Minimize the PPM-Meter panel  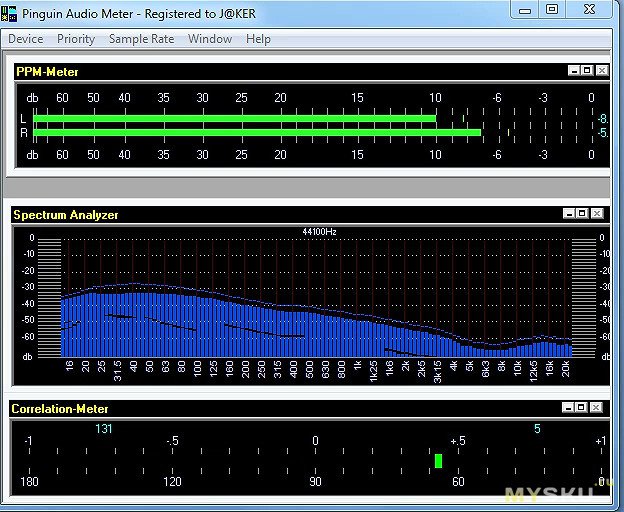(574, 71)
